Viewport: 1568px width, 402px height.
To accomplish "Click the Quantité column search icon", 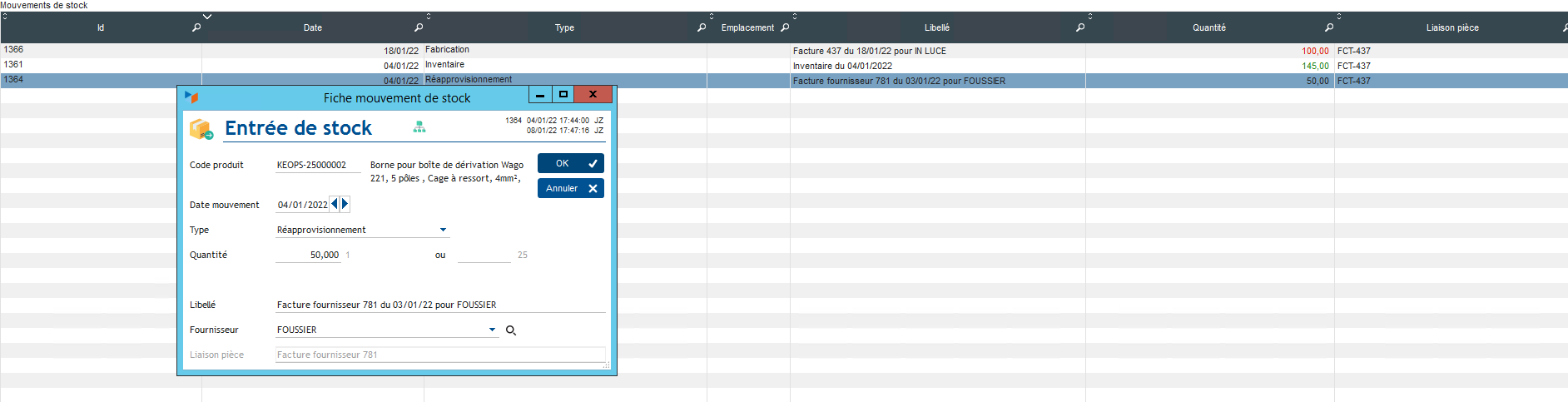I will coord(1329,27).
